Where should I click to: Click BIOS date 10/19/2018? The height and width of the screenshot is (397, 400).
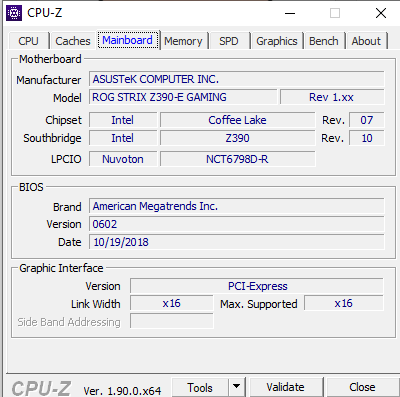237,242
